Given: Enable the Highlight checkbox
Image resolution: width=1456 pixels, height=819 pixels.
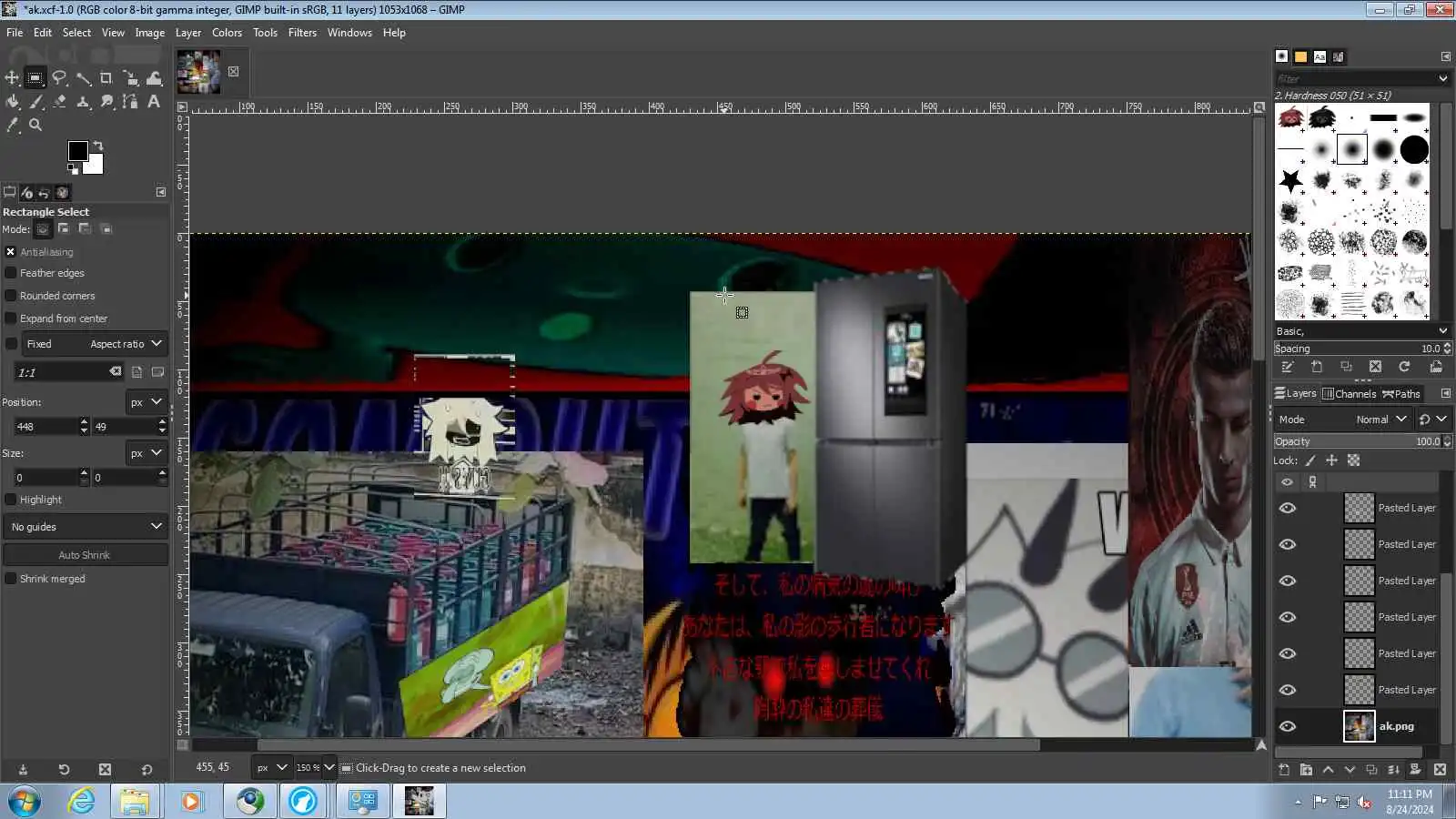Looking at the screenshot, I should tap(11, 500).
